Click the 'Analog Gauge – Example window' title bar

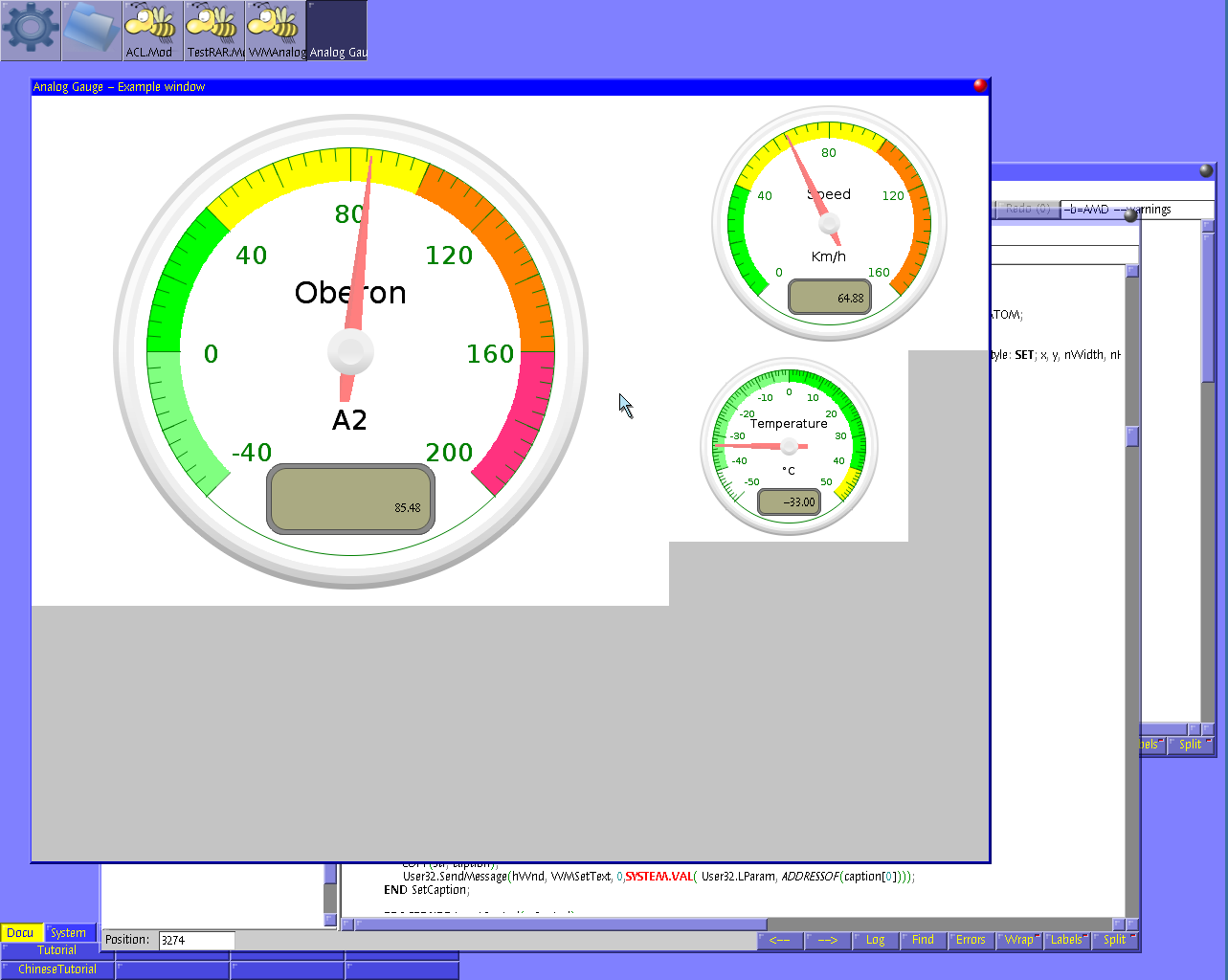tap(510, 86)
